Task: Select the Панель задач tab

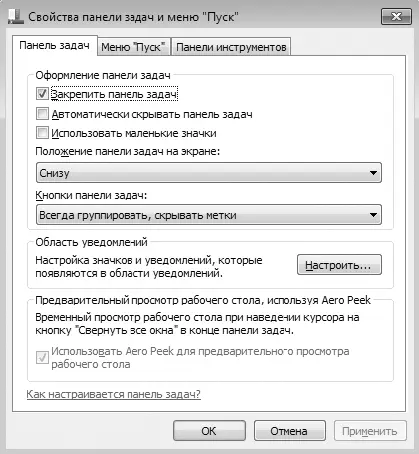Action: (x=55, y=45)
